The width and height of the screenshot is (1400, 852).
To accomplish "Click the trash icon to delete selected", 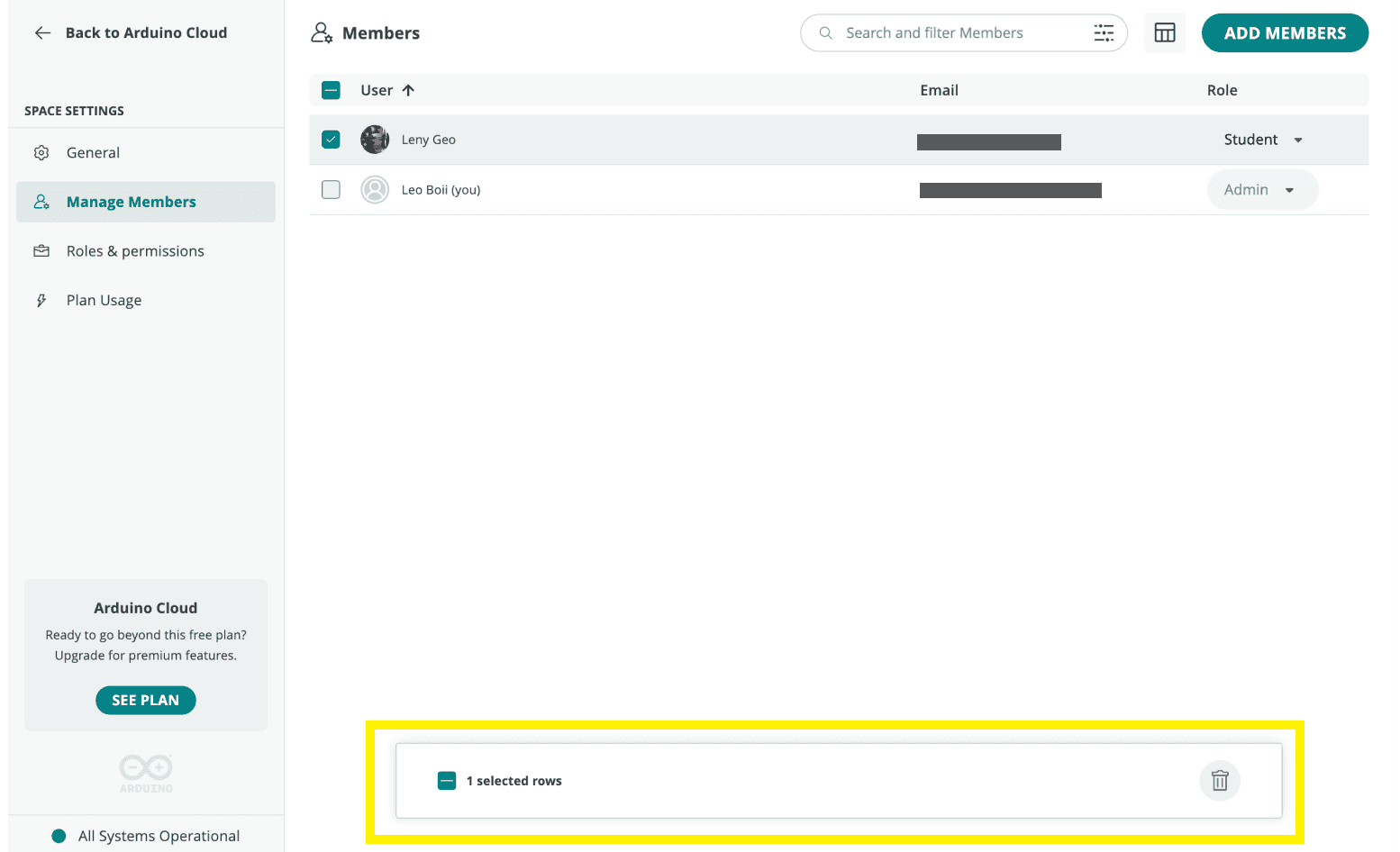I will coord(1220,781).
